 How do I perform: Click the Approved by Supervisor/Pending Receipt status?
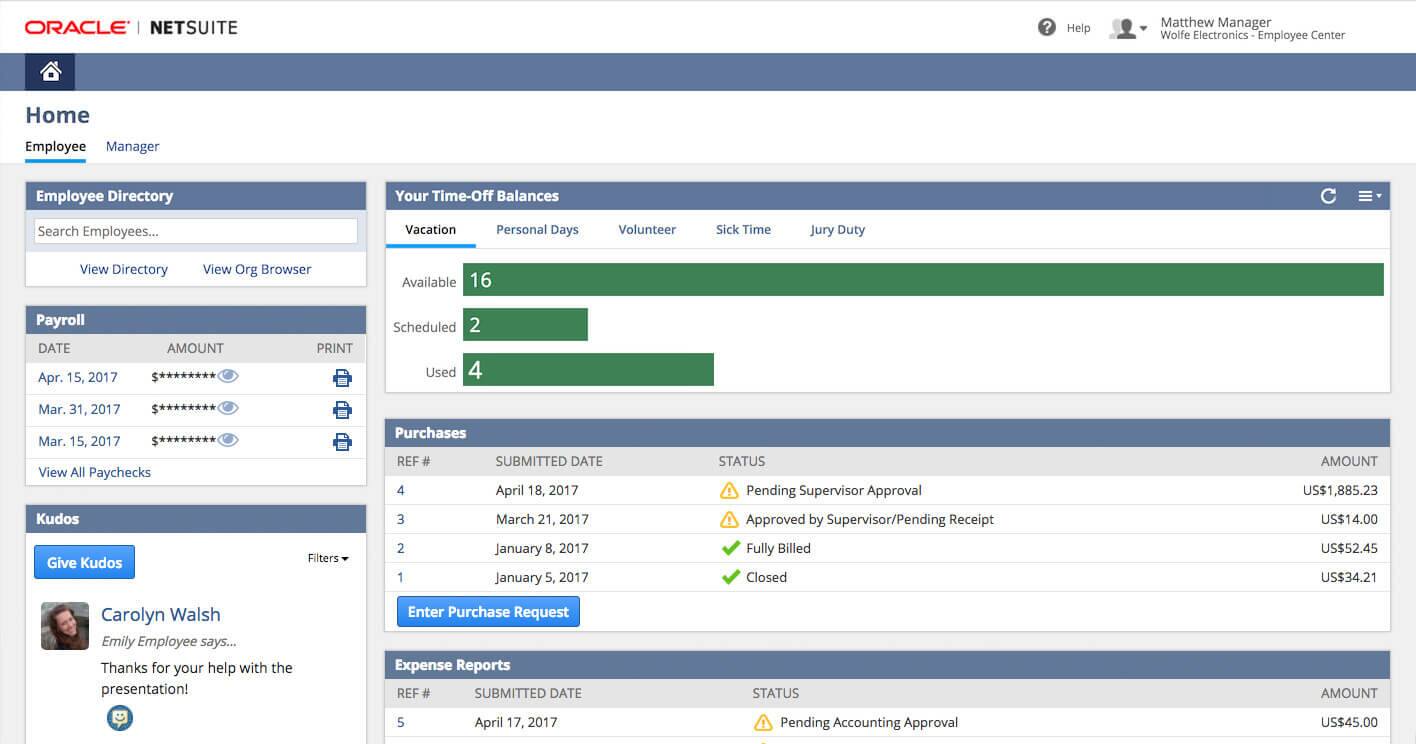[x=870, y=519]
